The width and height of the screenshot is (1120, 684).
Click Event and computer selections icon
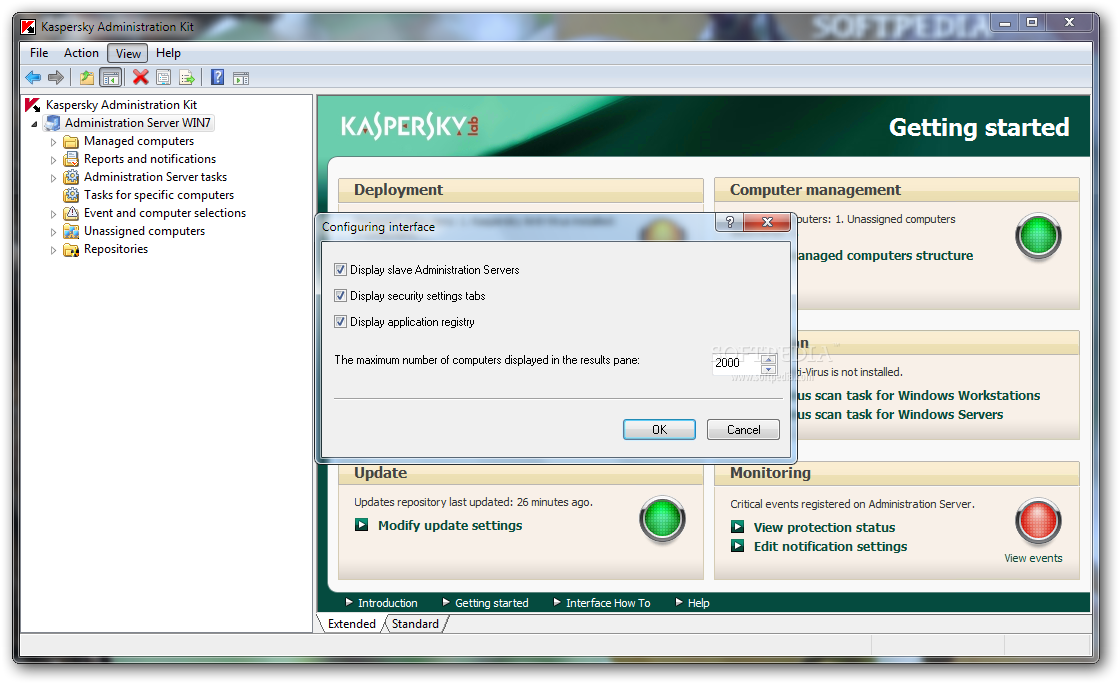tap(71, 213)
